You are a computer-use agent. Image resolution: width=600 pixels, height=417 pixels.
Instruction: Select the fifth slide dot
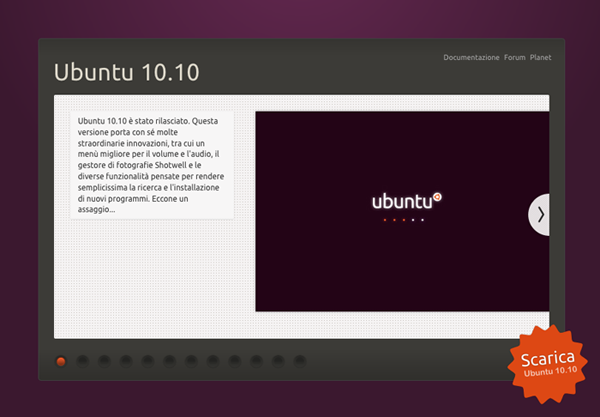click(x=148, y=361)
